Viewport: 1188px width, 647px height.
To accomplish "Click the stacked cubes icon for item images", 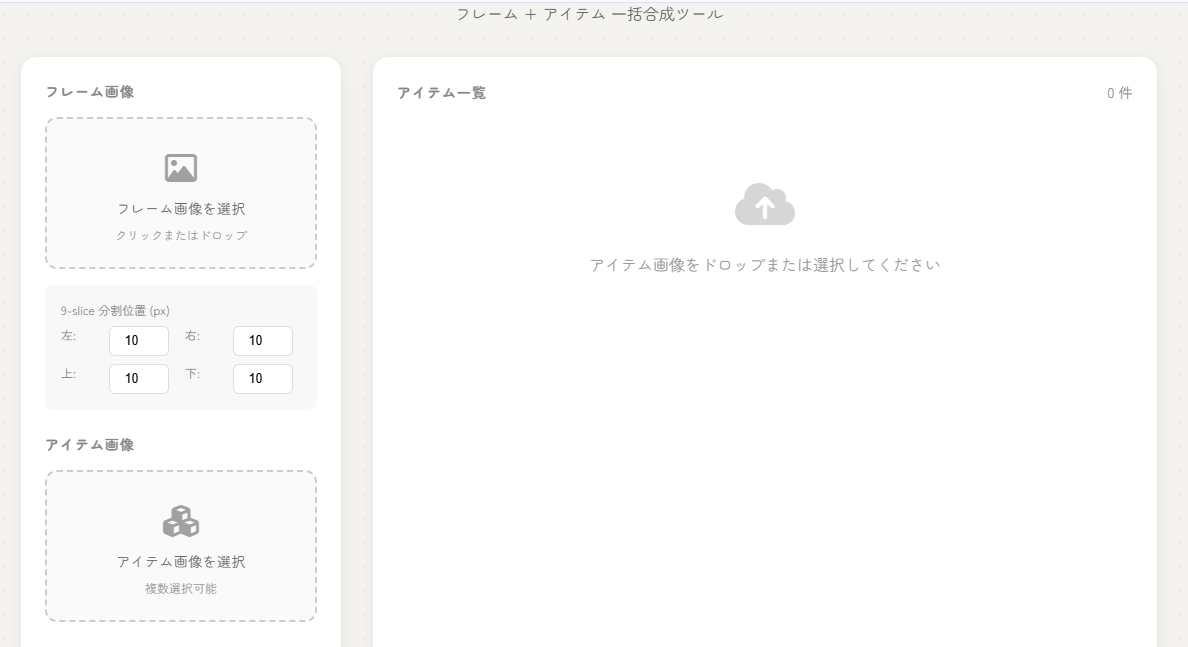I will [x=181, y=521].
